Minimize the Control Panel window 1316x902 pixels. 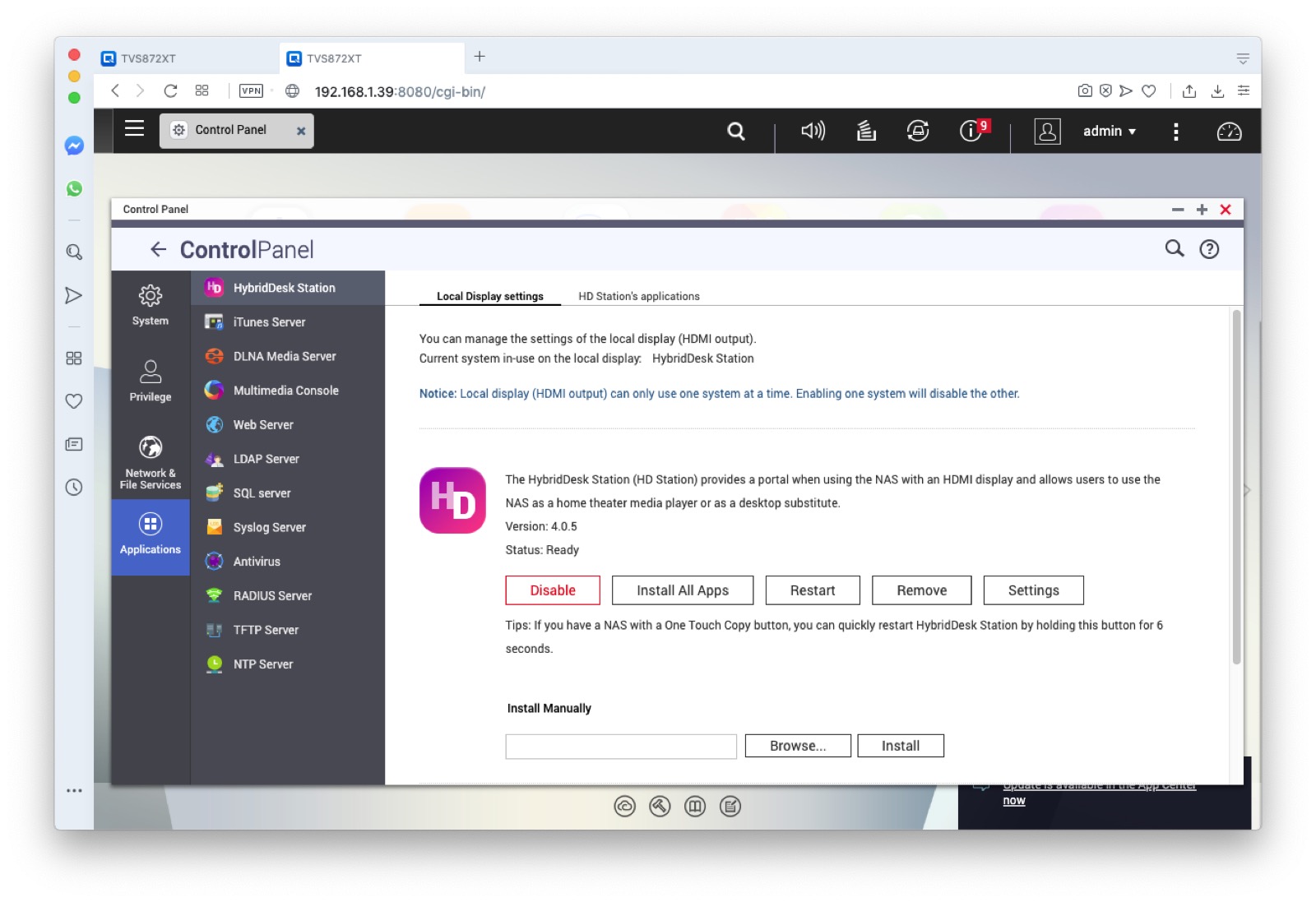pos(1178,210)
